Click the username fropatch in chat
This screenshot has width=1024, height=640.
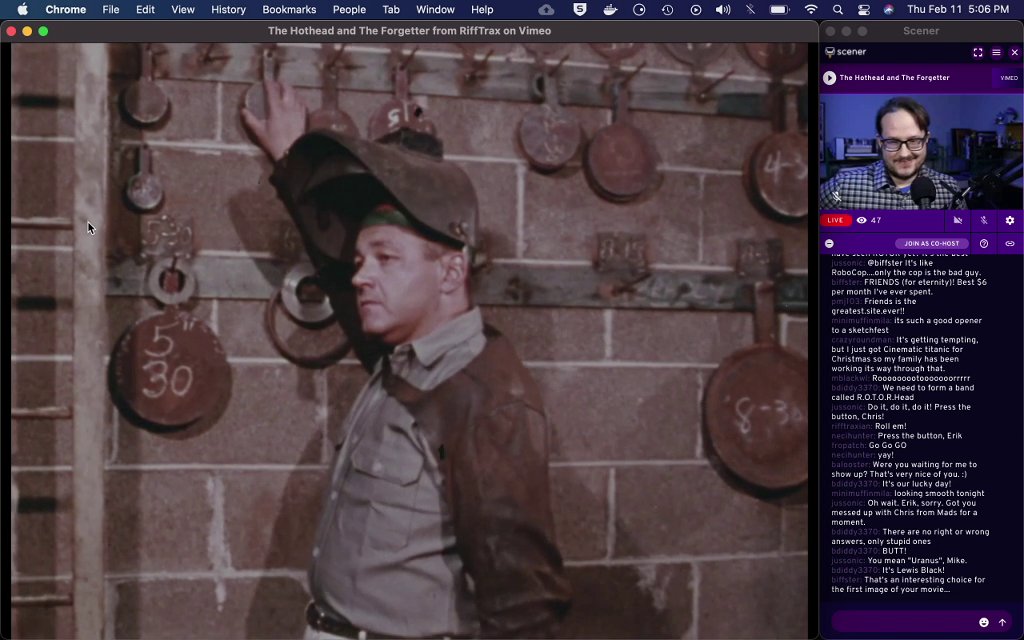click(x=848, y=445)
